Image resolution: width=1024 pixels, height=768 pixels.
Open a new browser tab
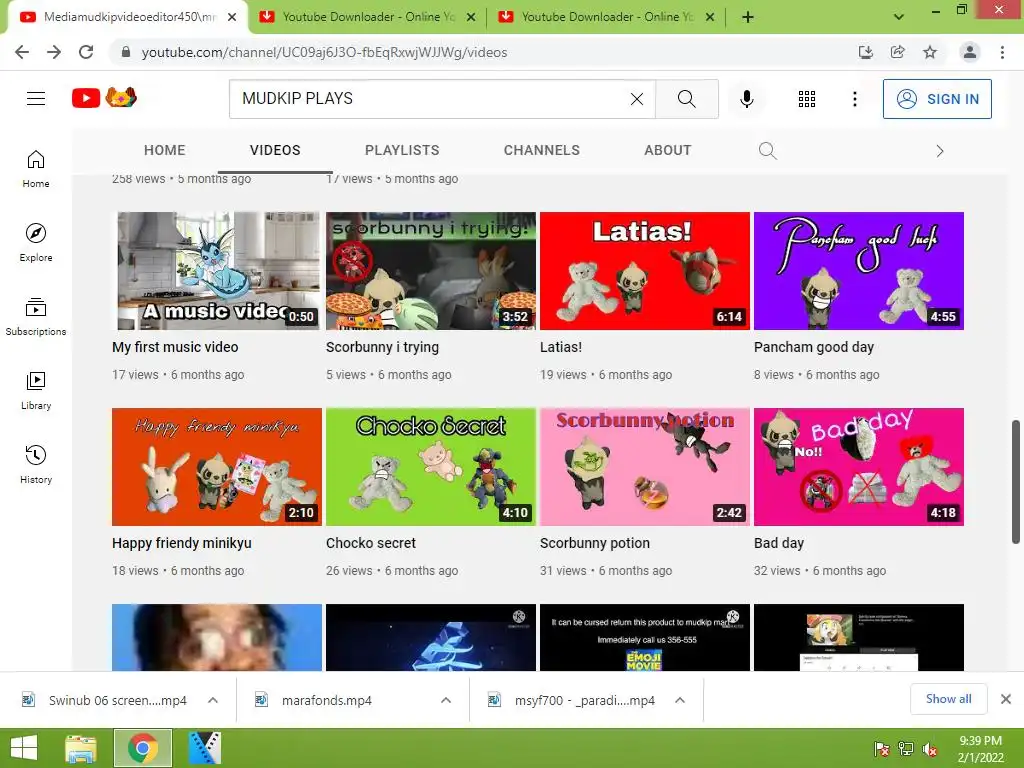point(748,17)
